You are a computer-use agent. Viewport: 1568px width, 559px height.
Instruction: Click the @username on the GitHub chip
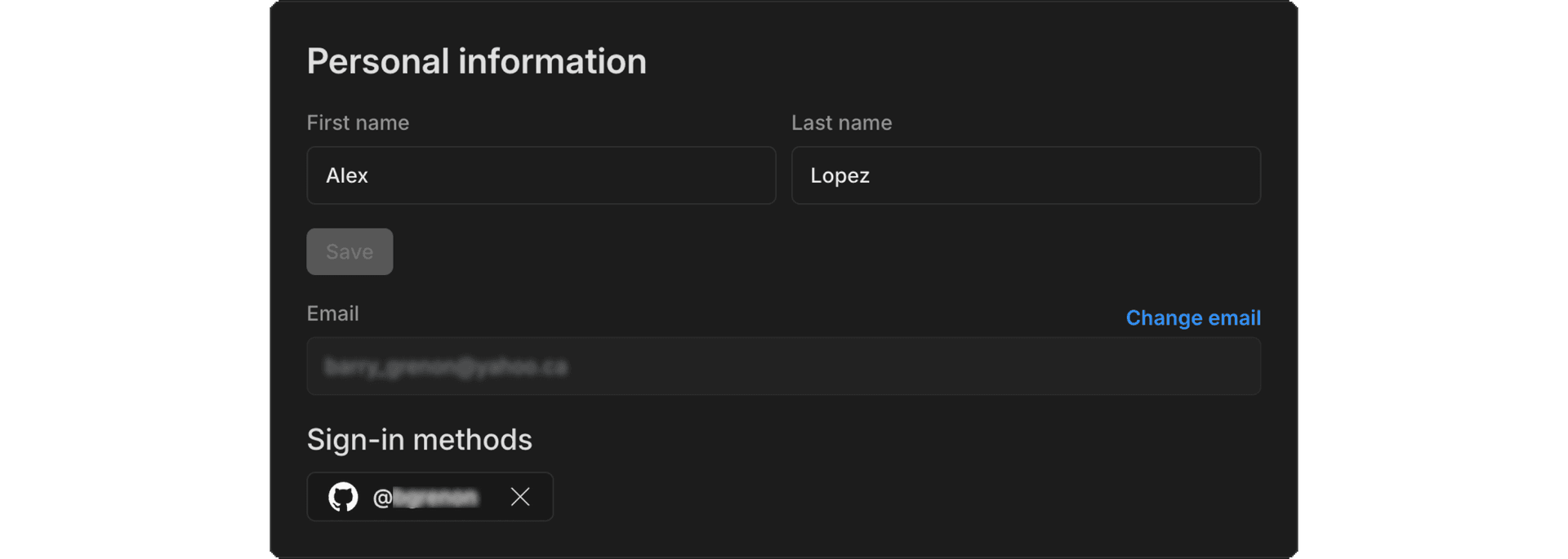coord(426,496)
